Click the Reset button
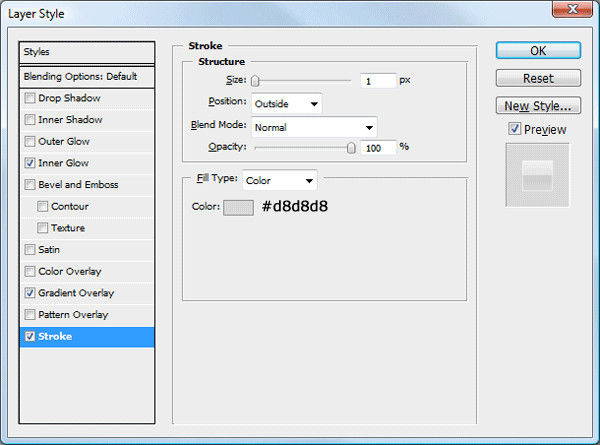The image size is (600, 445). pos(538,78)
